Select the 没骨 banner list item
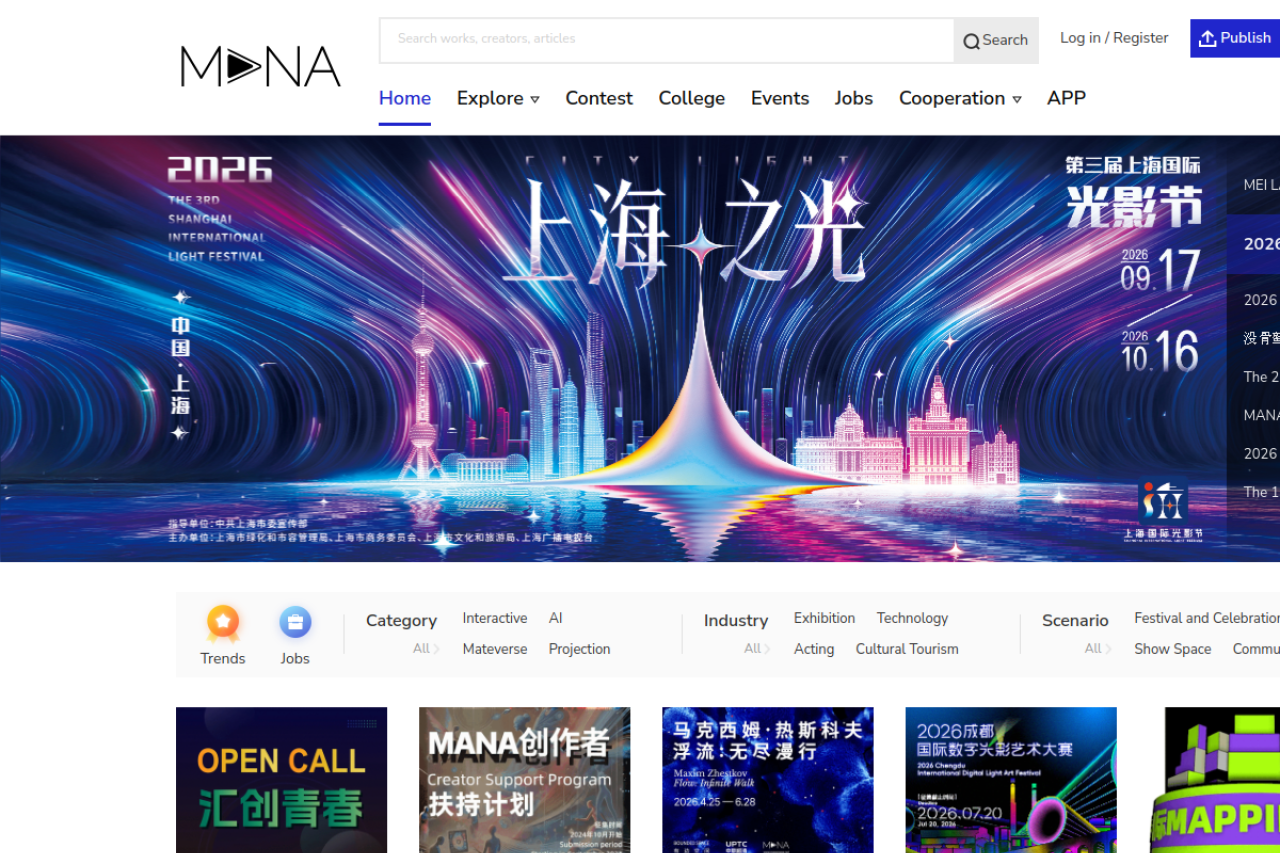The width and height of the screenshot is (1280, 853). pyautogui.click(x=1262, y=338)
